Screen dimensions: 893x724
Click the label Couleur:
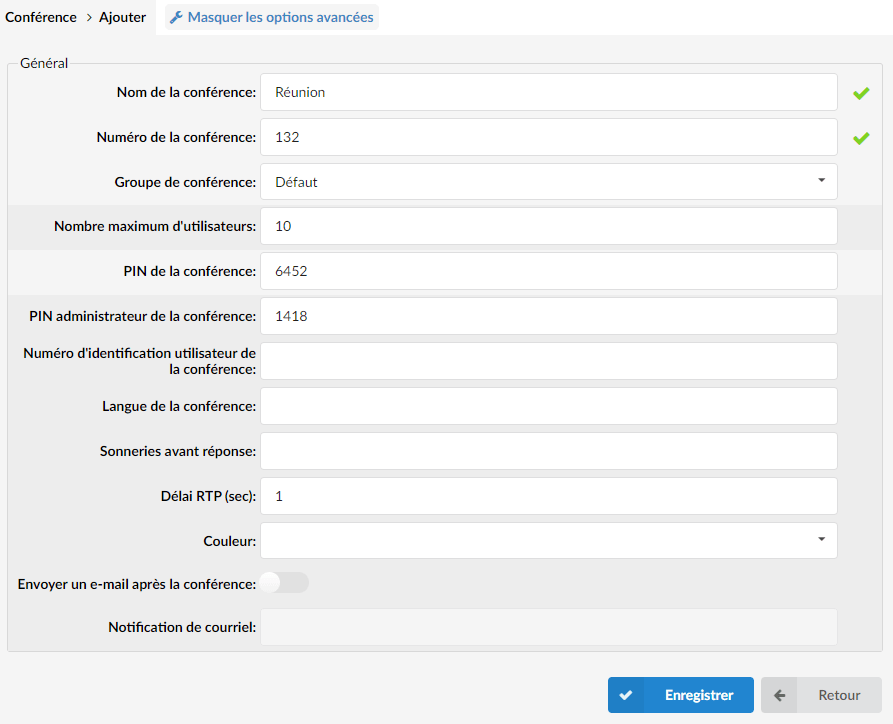(x=230, y=541)
